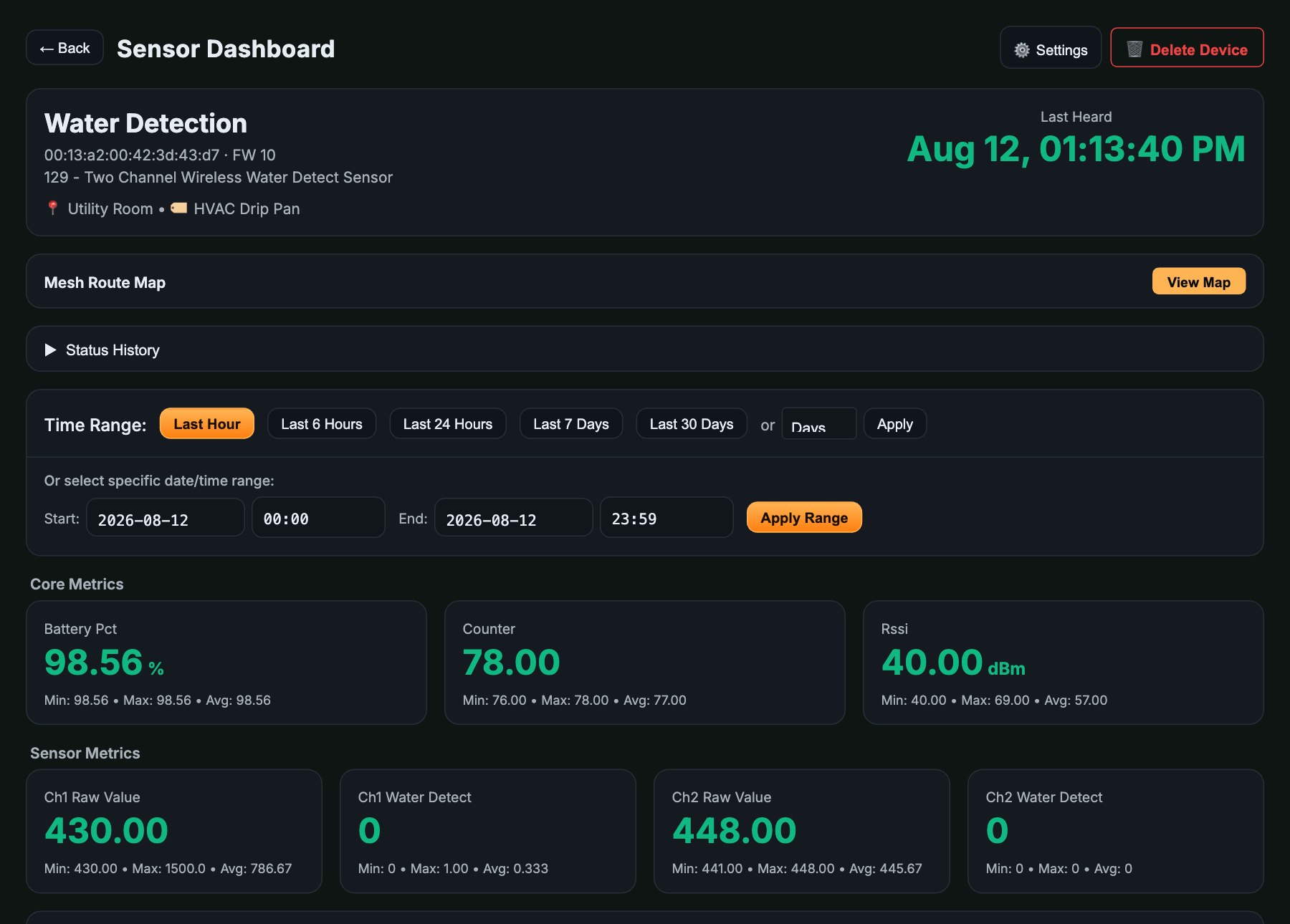This screenshot has width=1290, height=924.
Task: Click the Sensor Dashboard page title
Action: click(x=226, y=49)
